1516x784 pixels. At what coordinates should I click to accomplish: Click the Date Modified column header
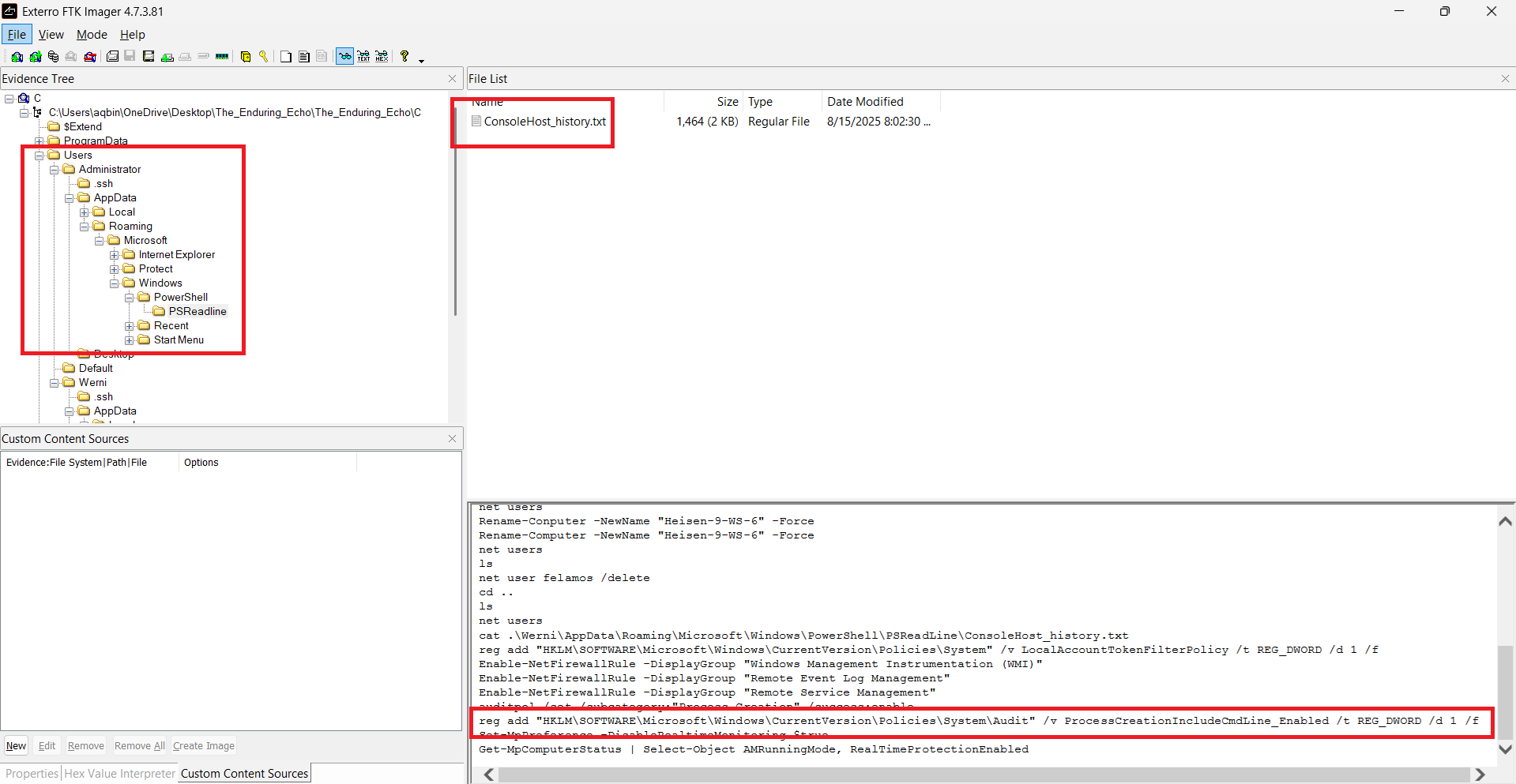[x=865, y=102]
